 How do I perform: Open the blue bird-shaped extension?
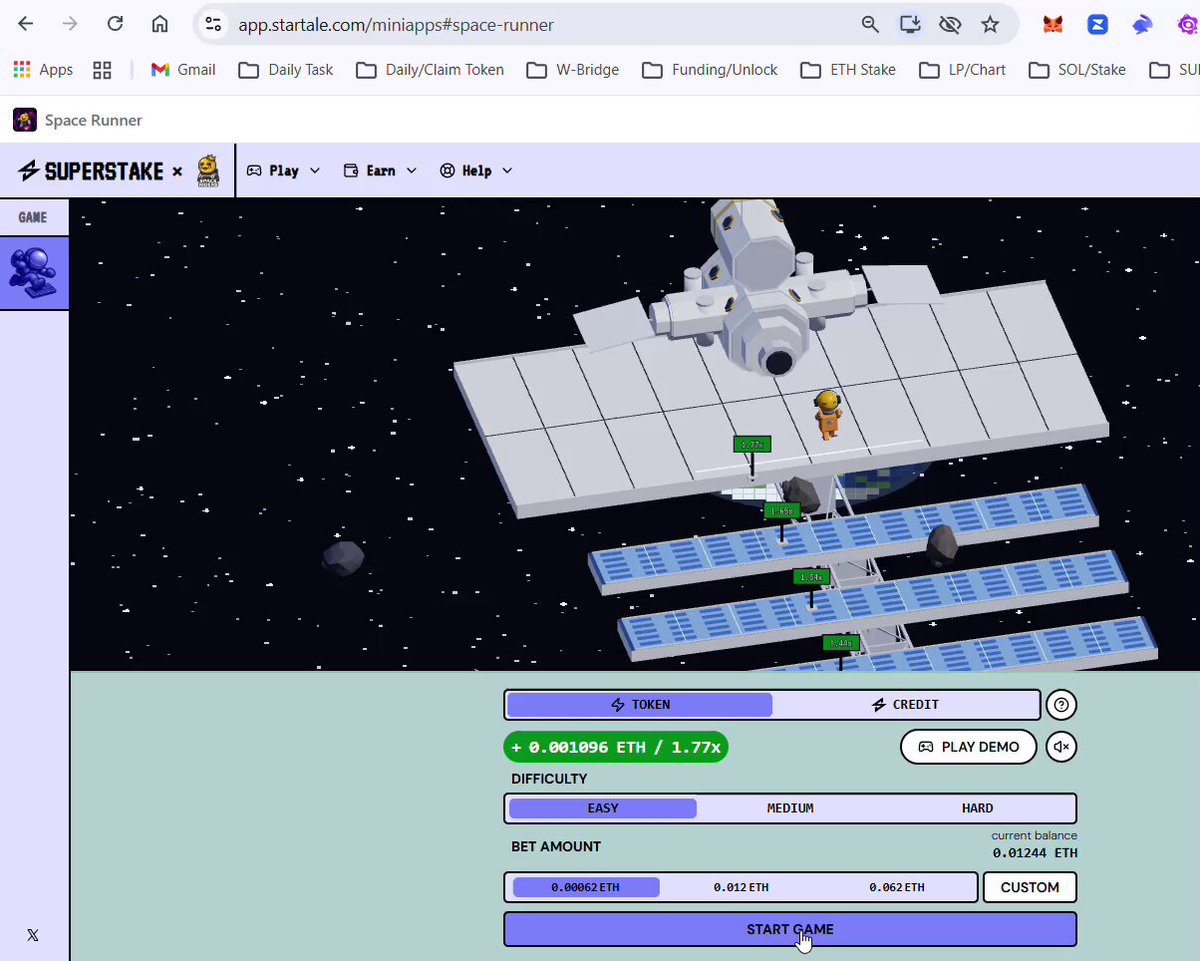[1143, 25]
